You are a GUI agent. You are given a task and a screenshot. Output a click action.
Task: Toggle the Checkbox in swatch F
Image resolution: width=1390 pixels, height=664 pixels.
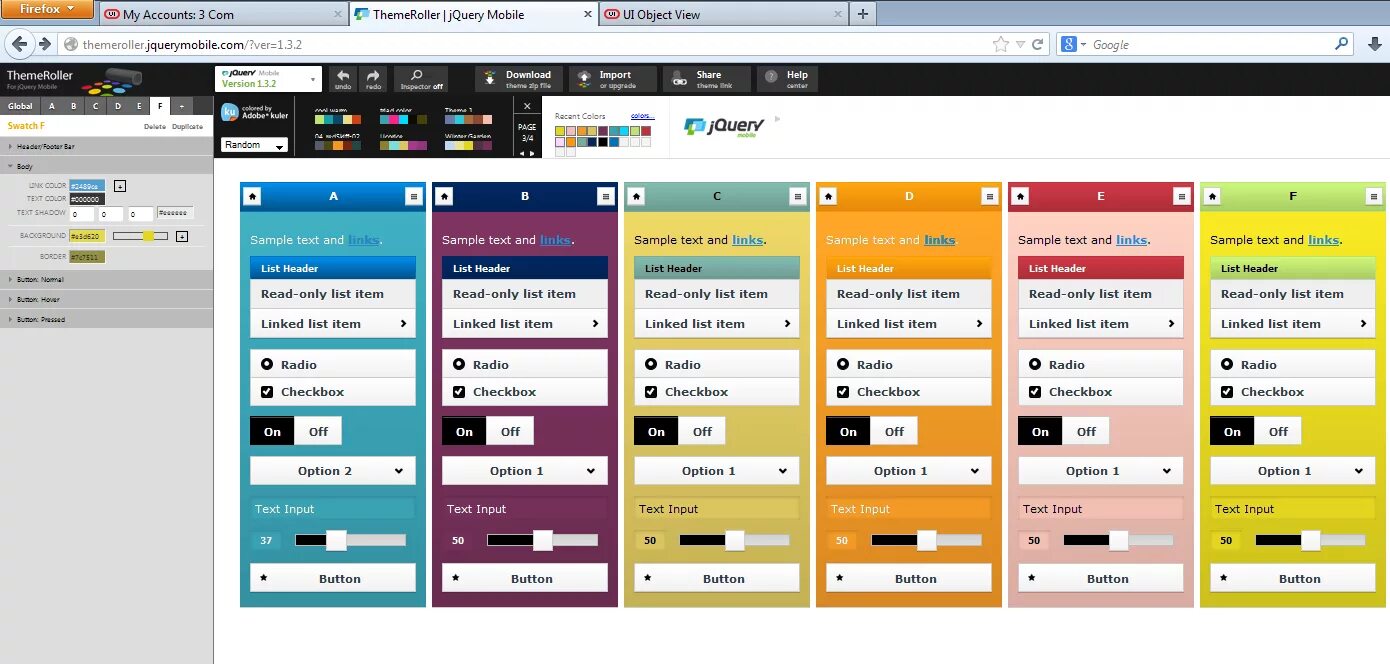tap(1292, 392)
